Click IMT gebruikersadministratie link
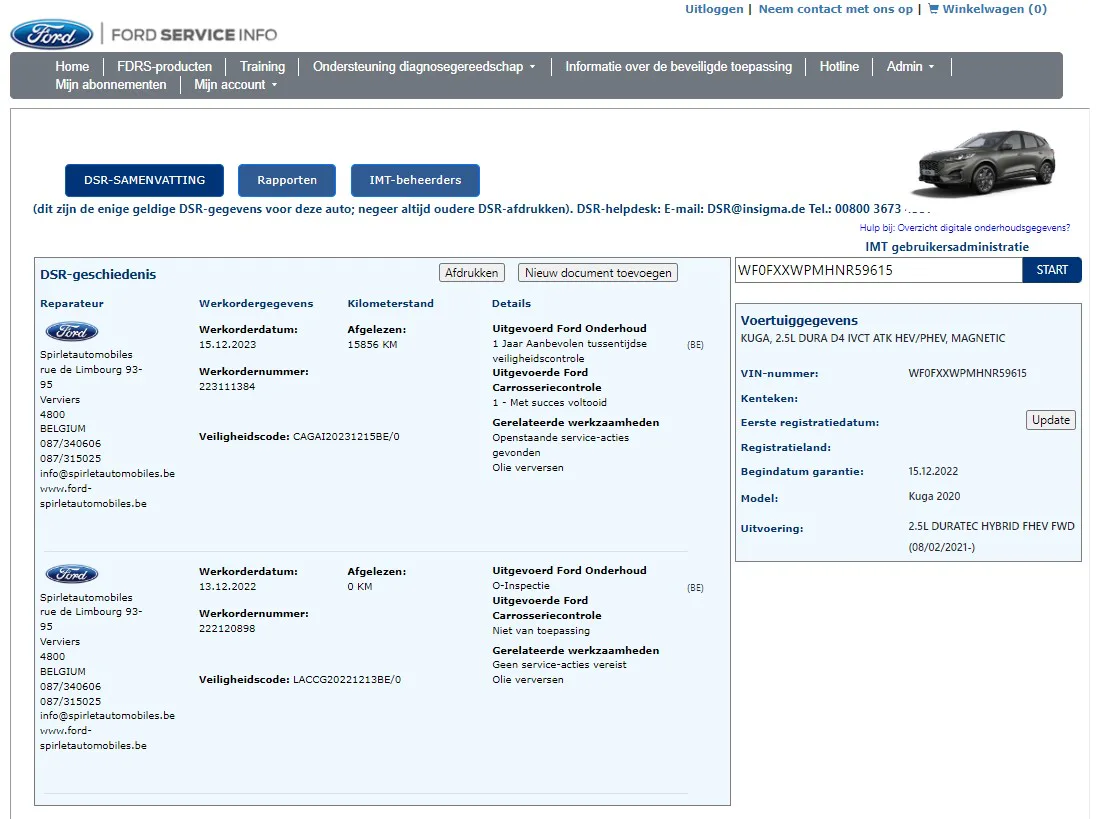The height and width of the screenshot is (819, 1096). (947, 247)
